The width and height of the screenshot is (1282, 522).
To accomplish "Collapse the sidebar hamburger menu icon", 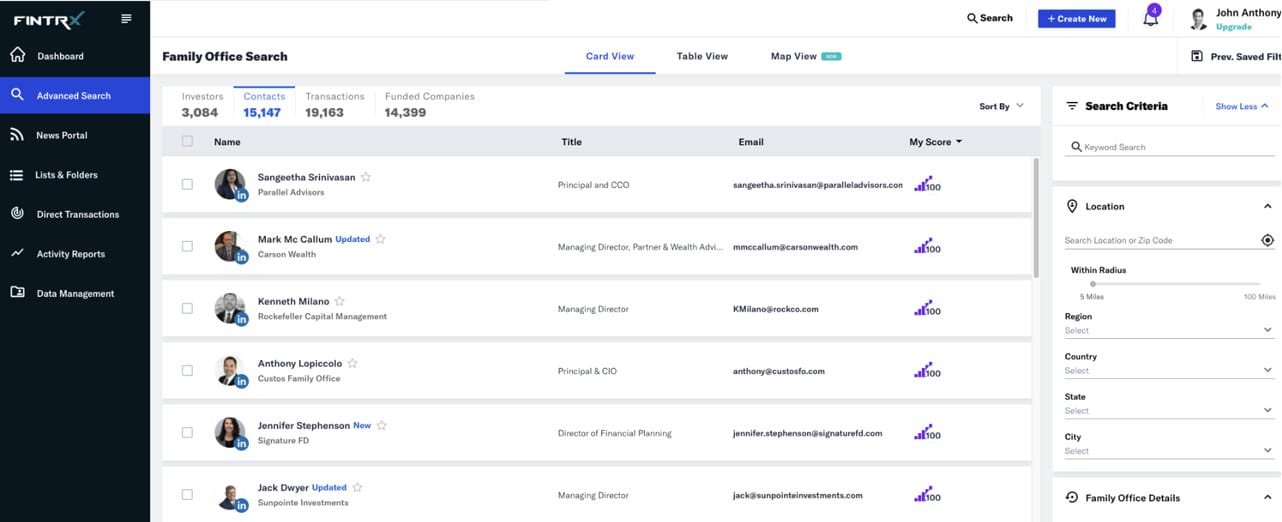I will (x=126, y=19).
